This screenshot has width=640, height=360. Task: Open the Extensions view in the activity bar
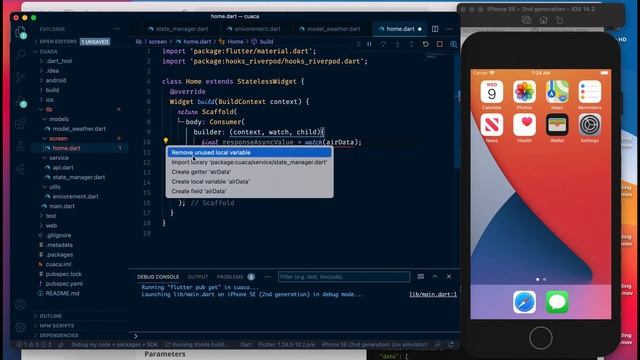tap(20, 123)
